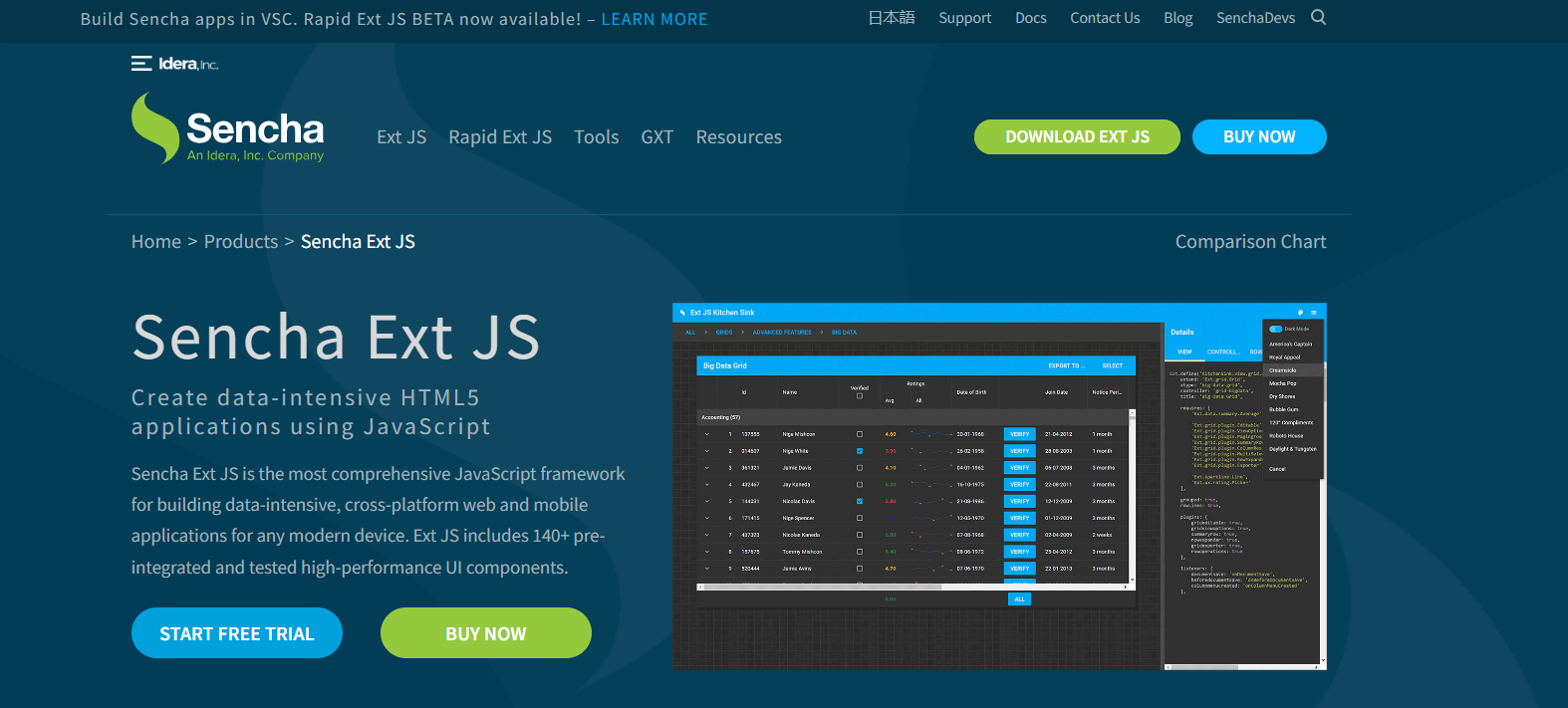This screenshot has height=708, width=1568.
Task: Expand the row for Jay Kaneda
Action: point(707,485)
